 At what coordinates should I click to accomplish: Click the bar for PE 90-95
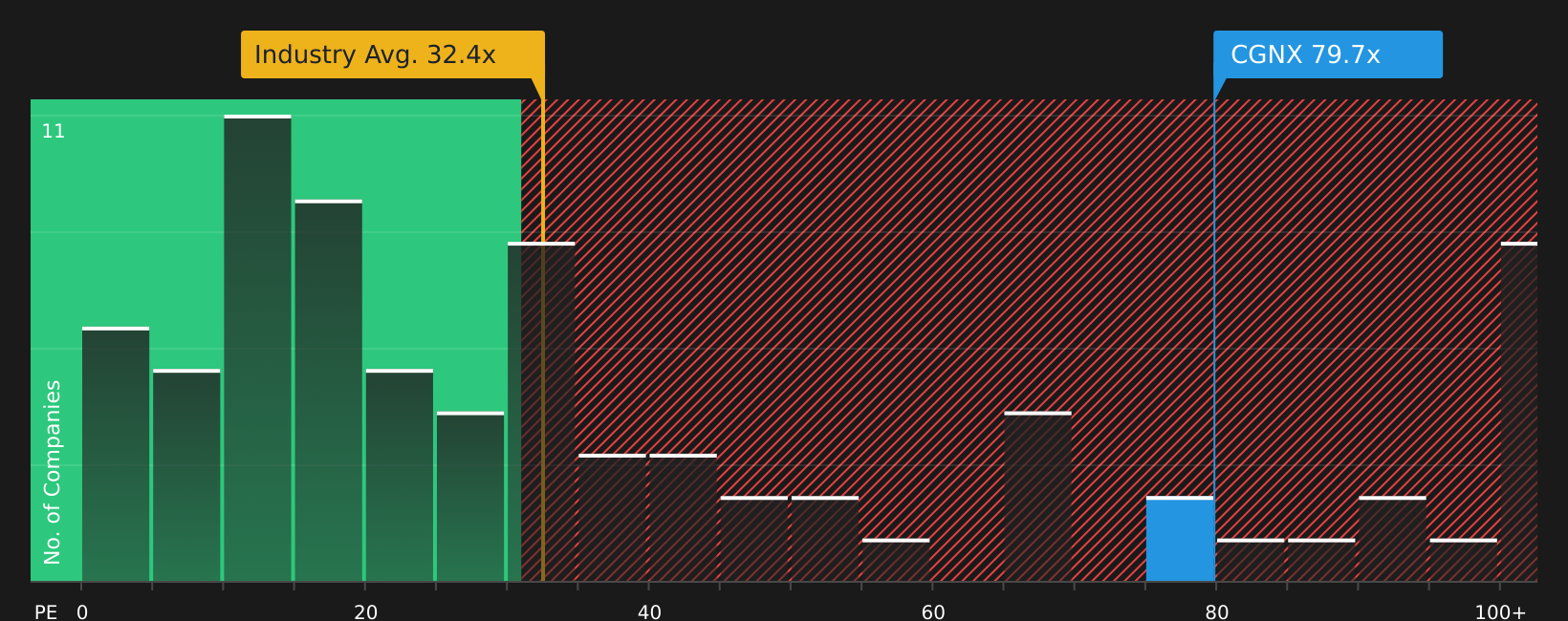[1392, 539]
